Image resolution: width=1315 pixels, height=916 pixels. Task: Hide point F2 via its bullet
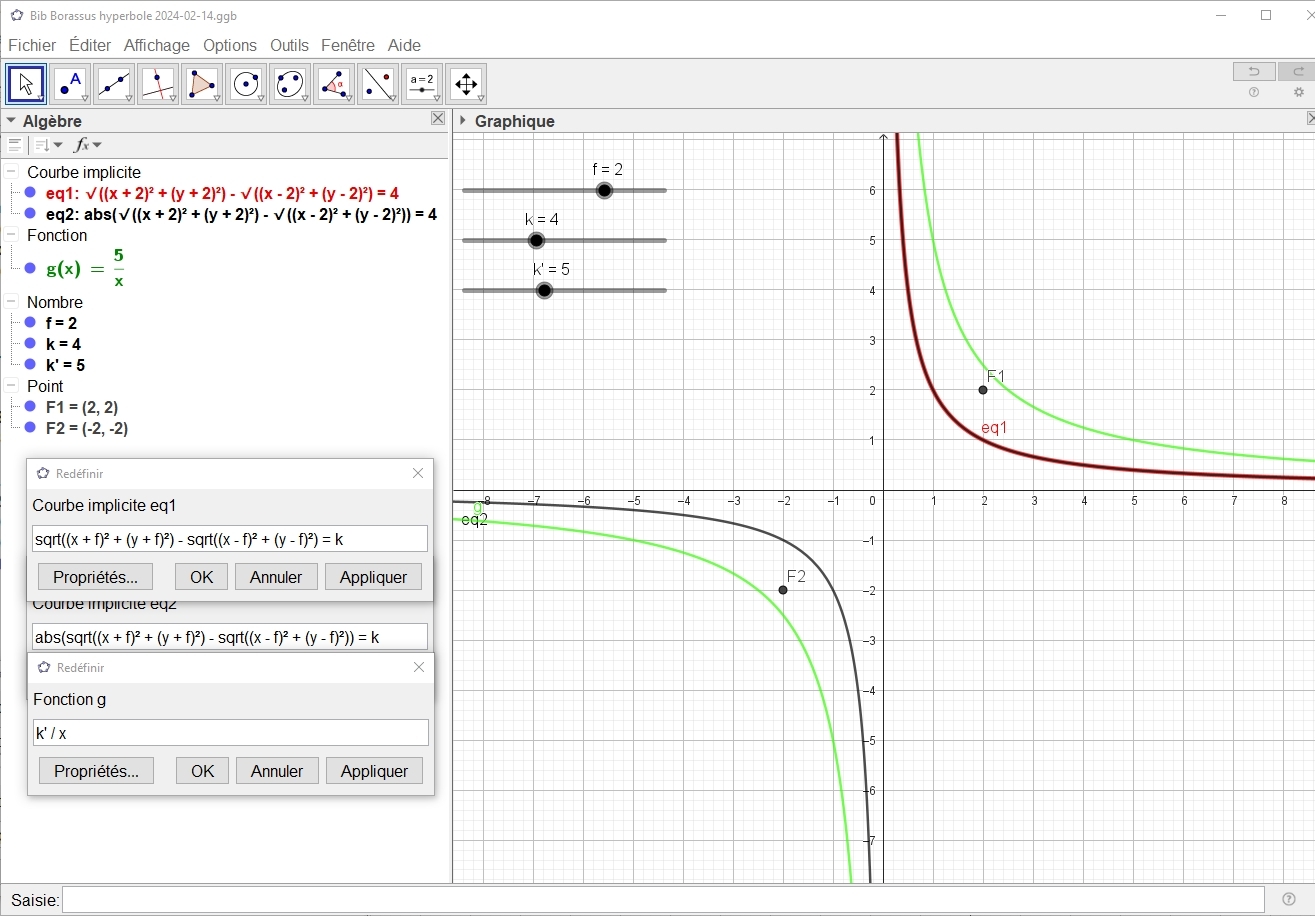(x=30, y=428)
